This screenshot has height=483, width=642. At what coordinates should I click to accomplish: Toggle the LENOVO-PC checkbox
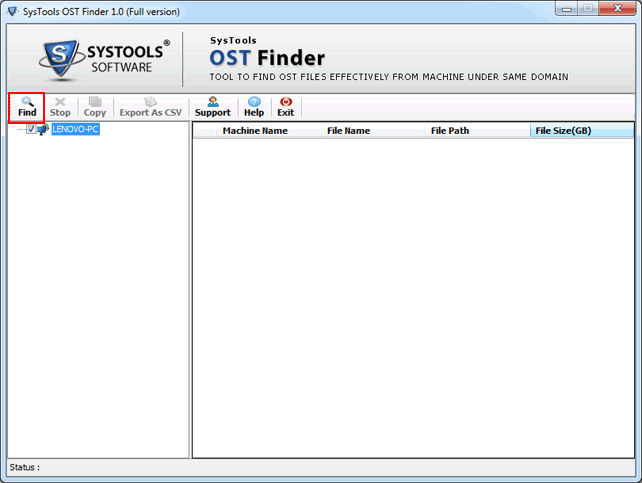tap(31, 129)
